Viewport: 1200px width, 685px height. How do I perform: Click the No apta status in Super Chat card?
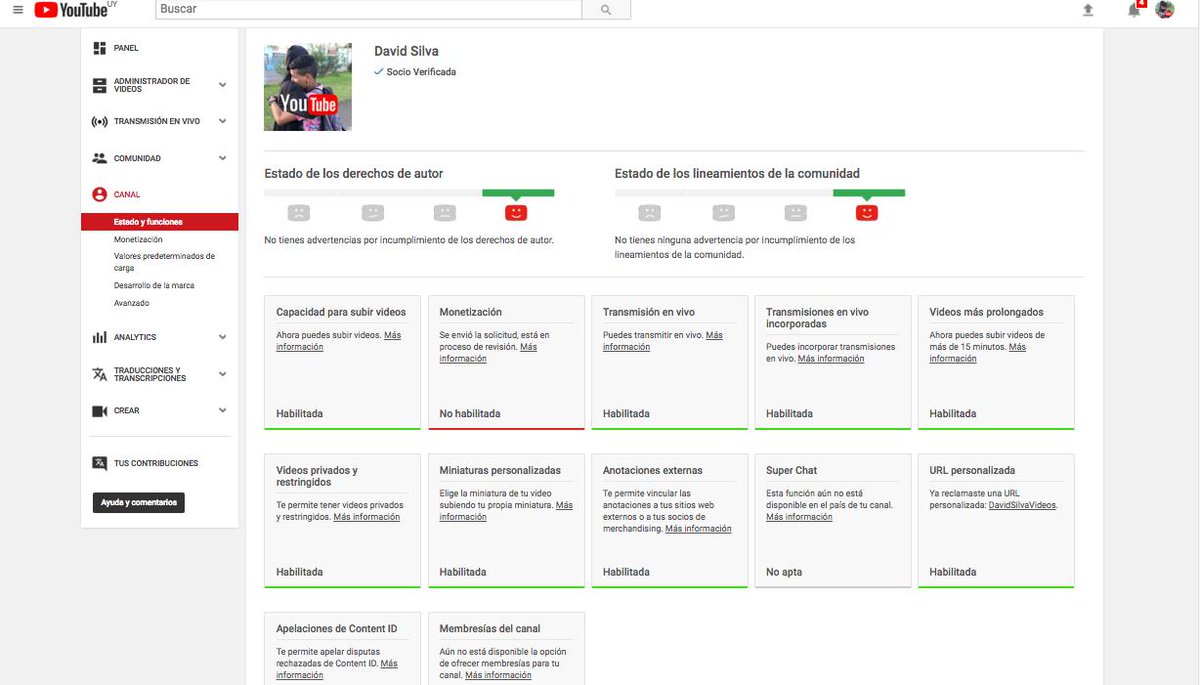click(784, 572)
